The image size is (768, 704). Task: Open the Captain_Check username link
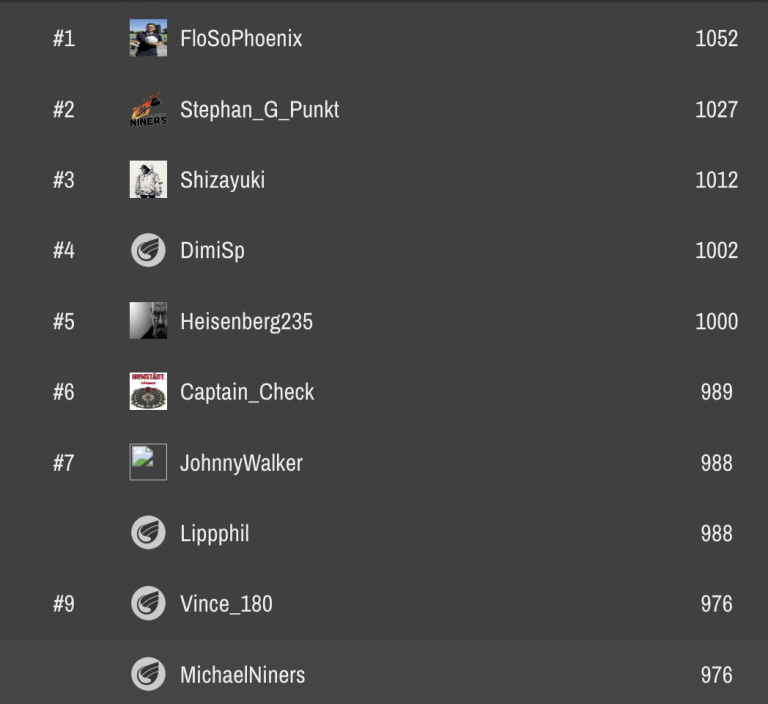click(247, 392)
